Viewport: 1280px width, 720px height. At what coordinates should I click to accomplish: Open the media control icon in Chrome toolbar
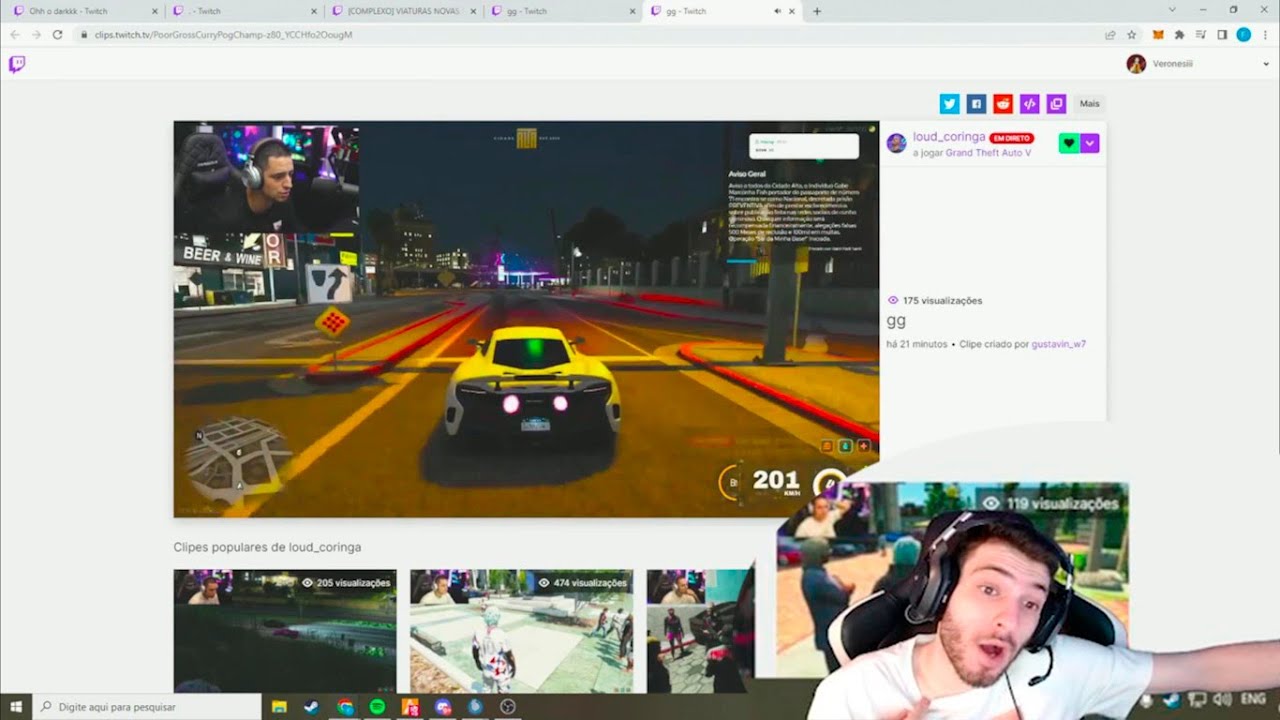pyautogui.click(x=1200, y=34)
